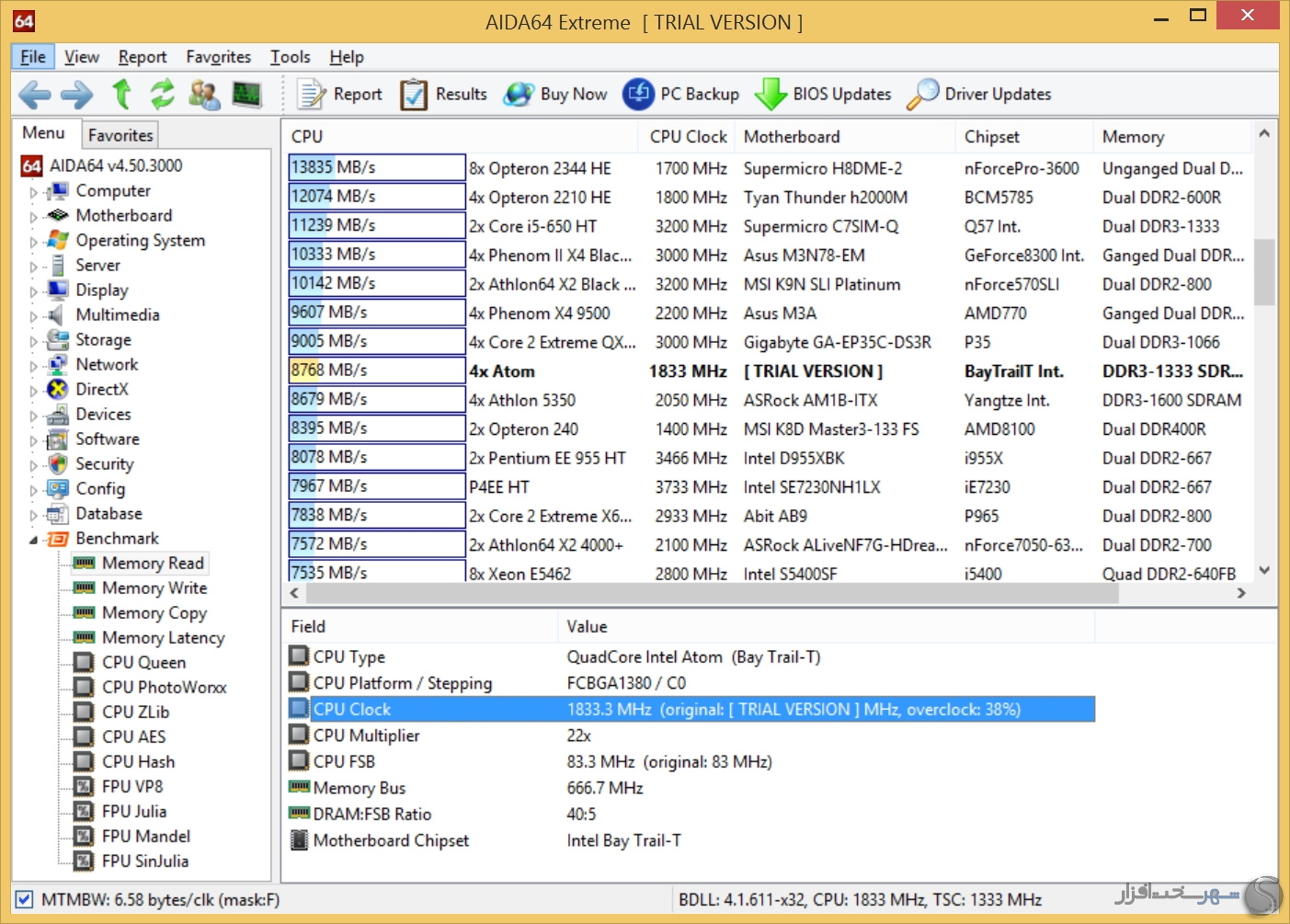Image resolution: width=1290 pixels, height=924 pixels.
Task: Switch to the Menu tab
Action: pyautogui.click(x=44, y=133)
